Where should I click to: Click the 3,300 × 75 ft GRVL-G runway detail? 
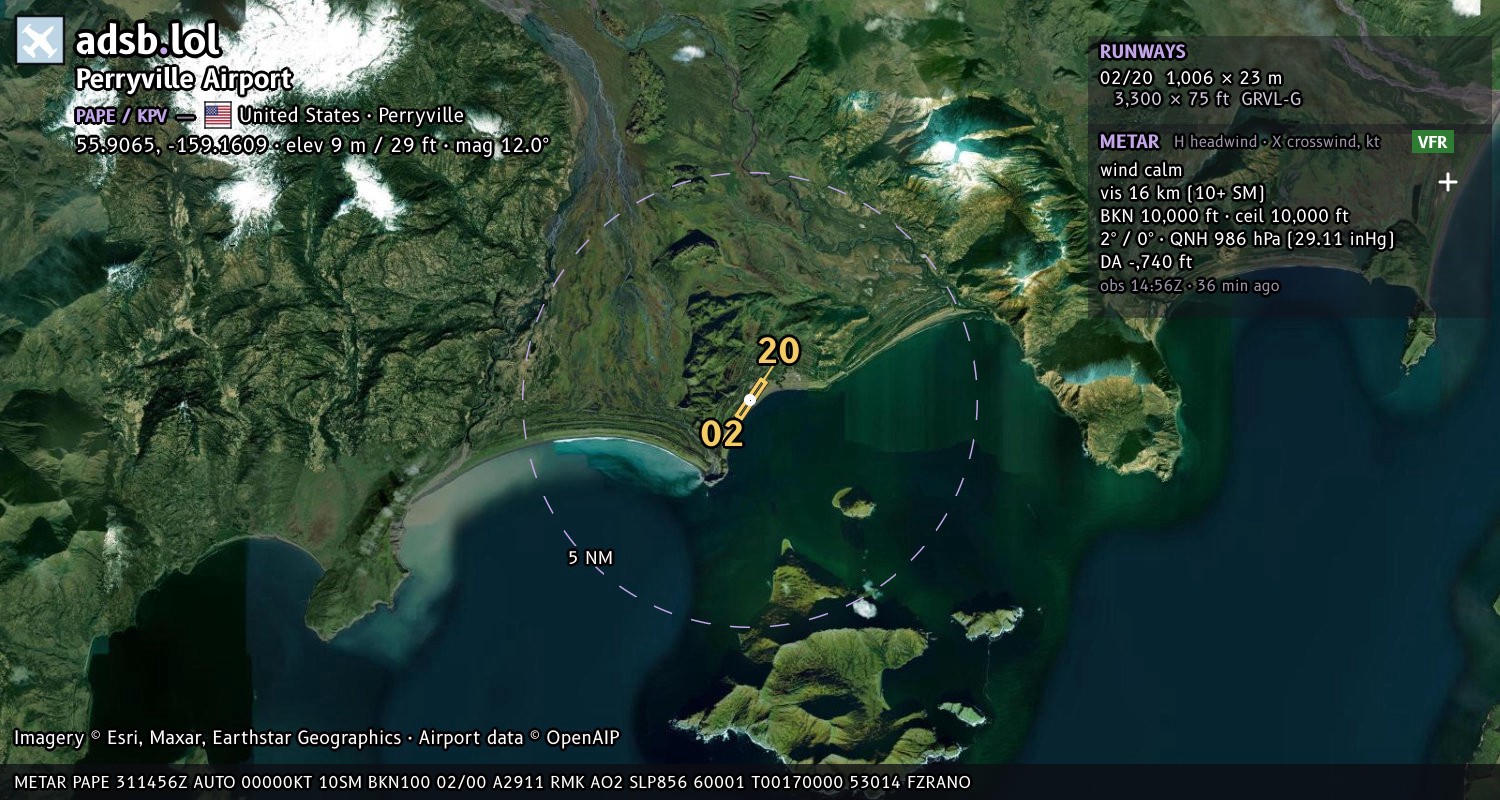click(x=1207, y=99)
